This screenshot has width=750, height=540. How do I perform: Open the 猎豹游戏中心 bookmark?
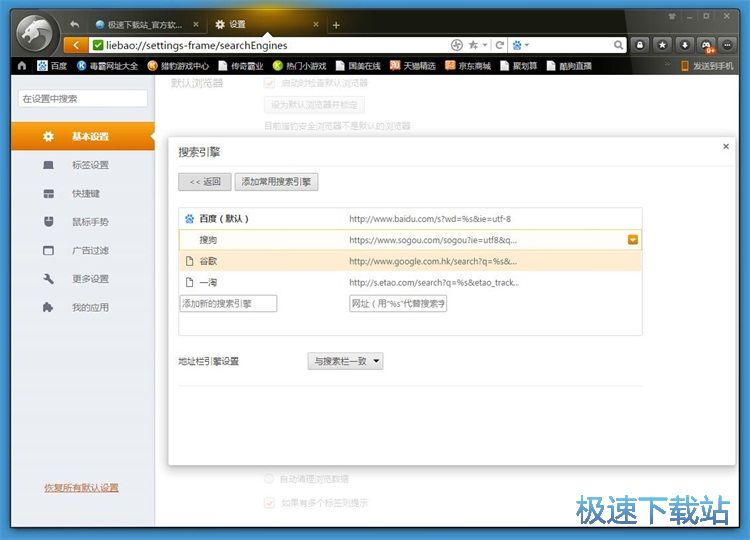coord(178,66)
